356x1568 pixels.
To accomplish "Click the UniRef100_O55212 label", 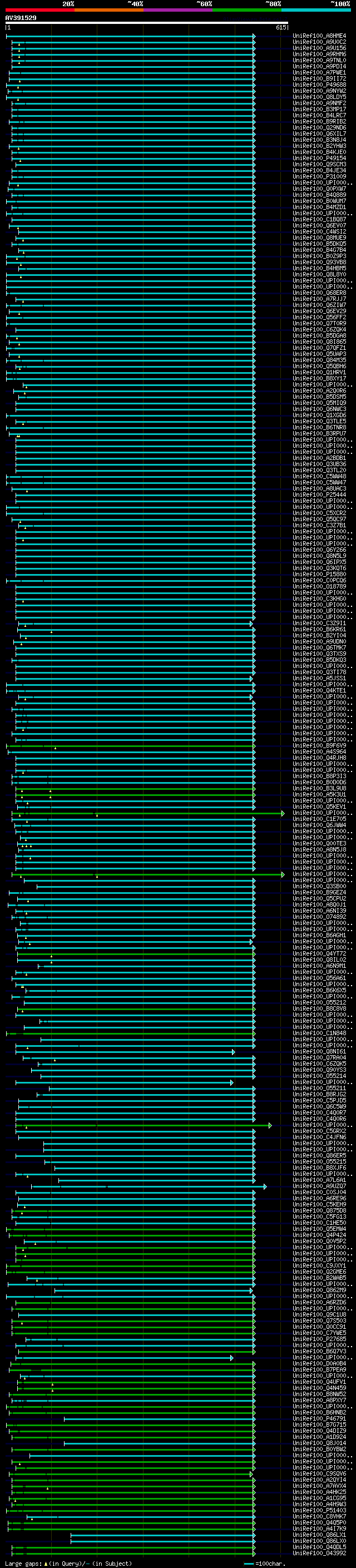I will 319,1002.
